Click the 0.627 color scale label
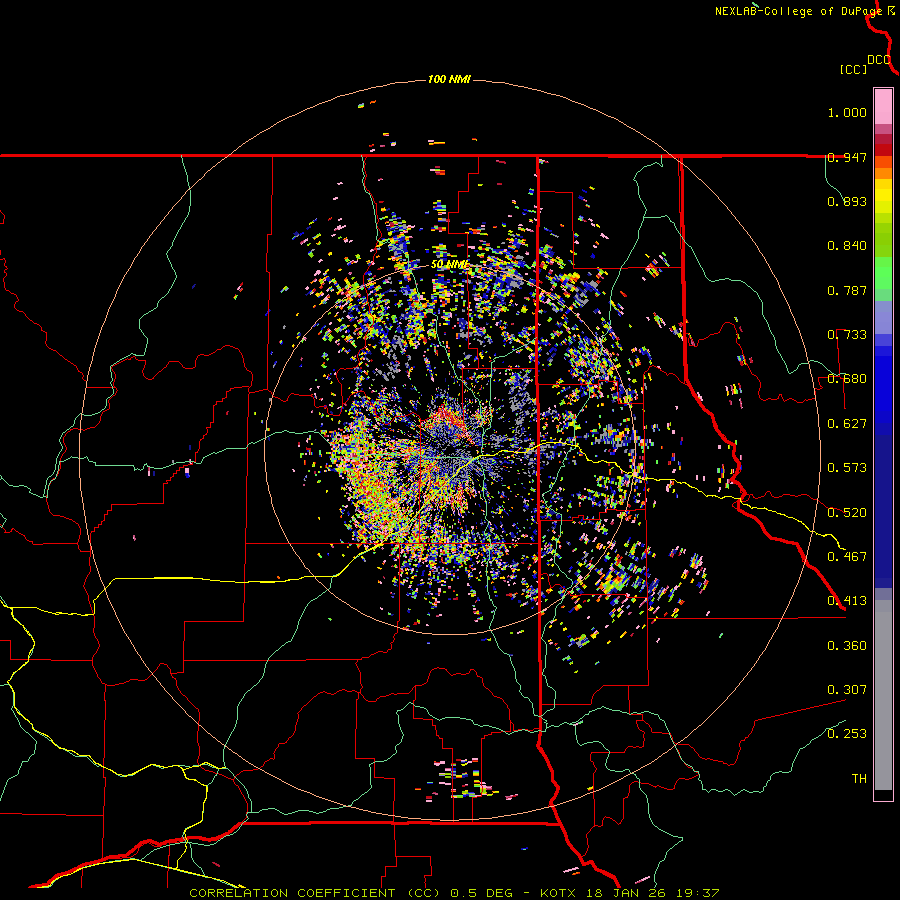The height and width of the screenshot is (900, 900). pyautogui.click(x=847, y=424)
